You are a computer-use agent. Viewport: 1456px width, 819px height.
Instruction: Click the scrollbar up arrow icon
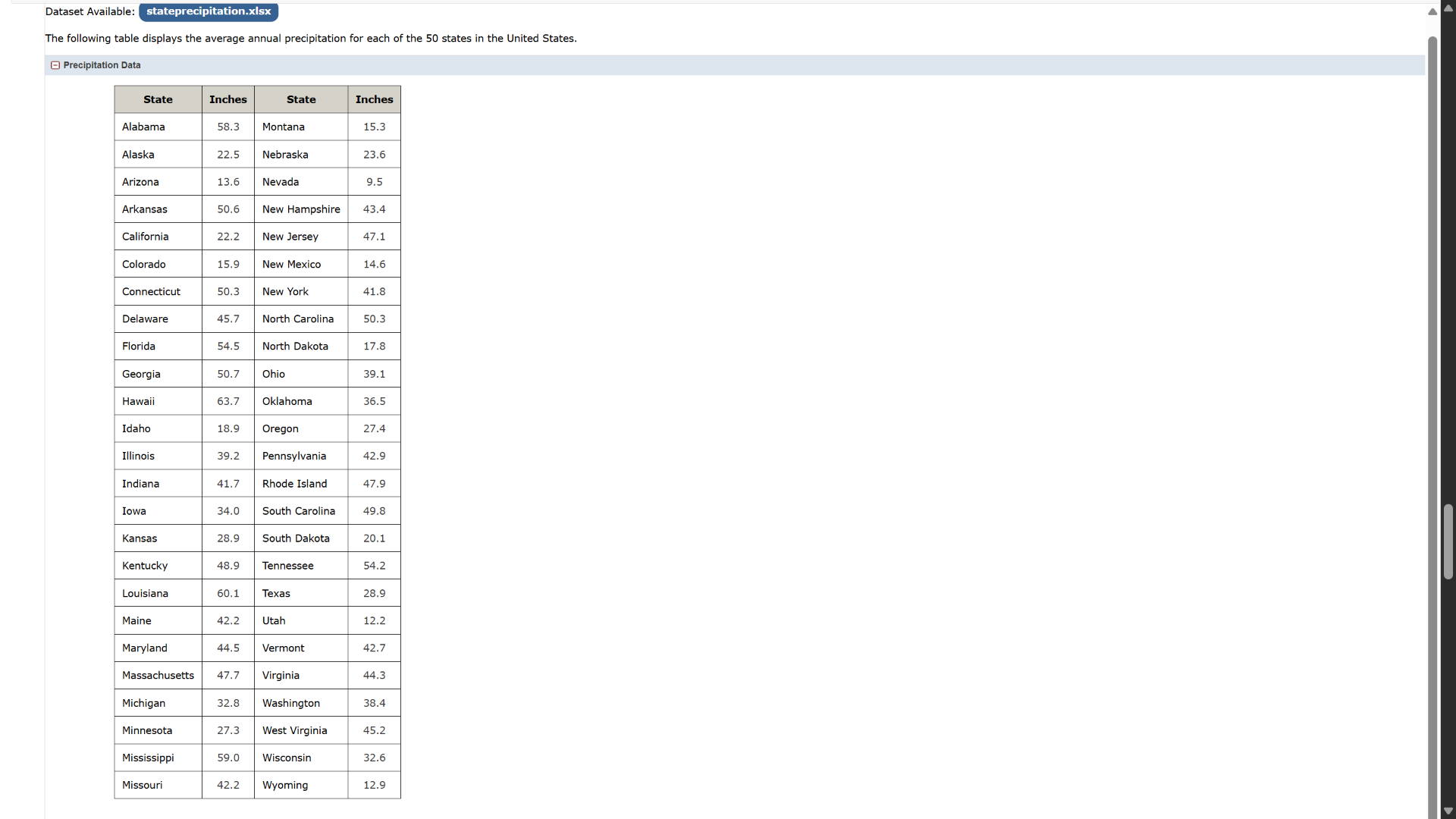1447,8
